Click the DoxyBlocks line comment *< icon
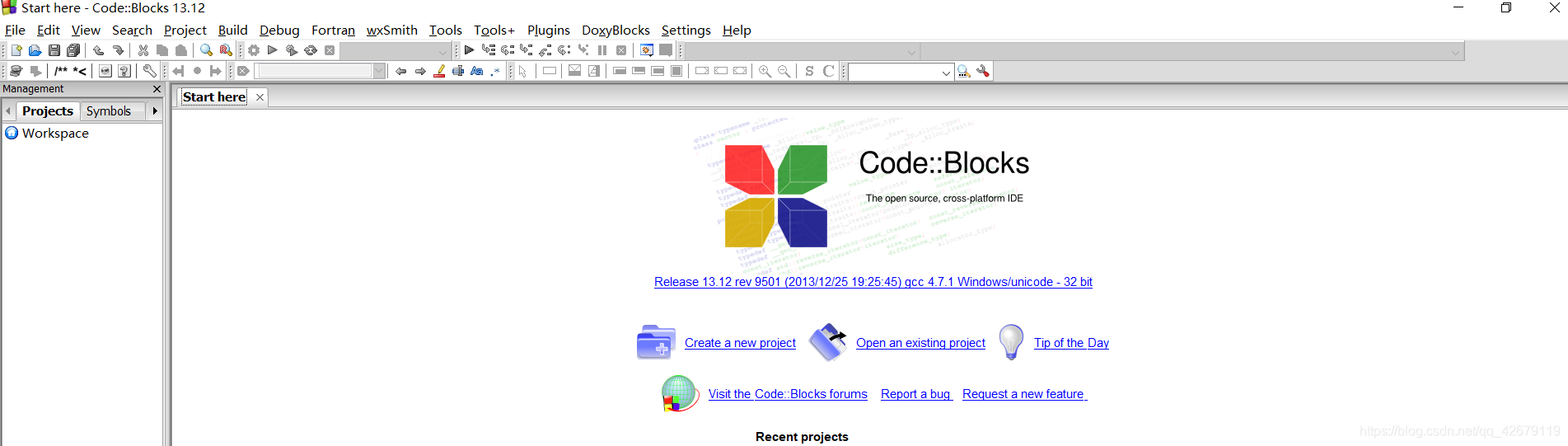The width and height of the screenshot is (1568, 446). [79, 71]
